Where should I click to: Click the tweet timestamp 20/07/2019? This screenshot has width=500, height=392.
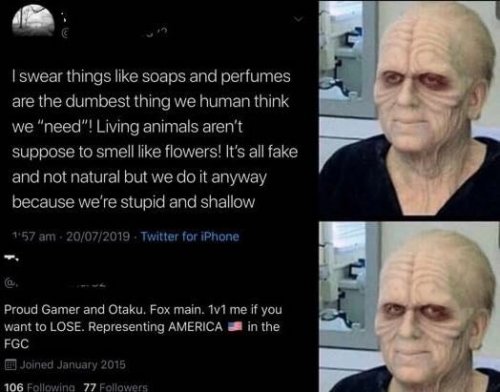pyautogui.click(x=98, y=236)
